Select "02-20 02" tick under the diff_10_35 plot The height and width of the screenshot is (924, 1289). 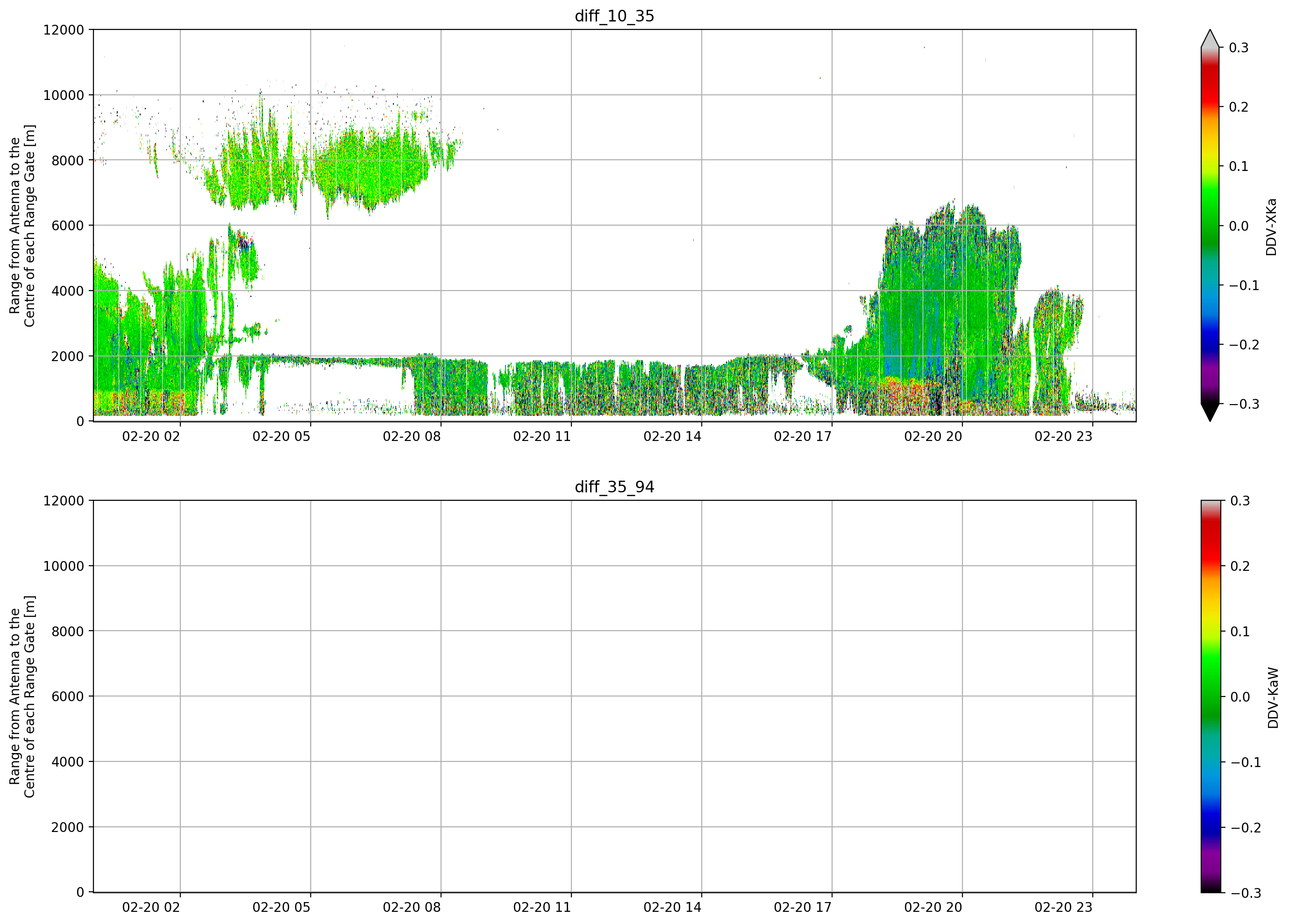pyautogui.click(x=151, y=436)
